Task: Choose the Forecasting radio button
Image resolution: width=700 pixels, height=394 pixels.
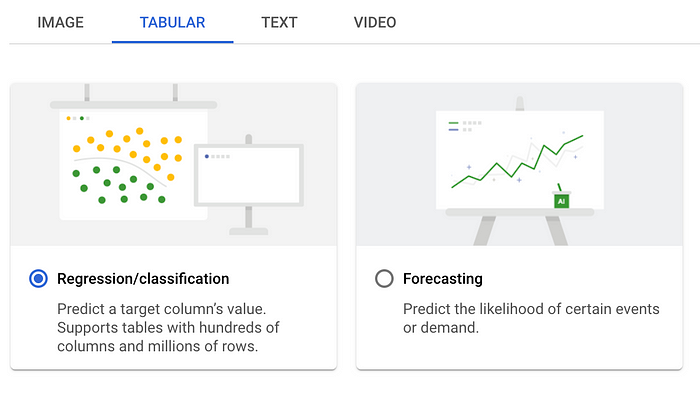Action: coord(384,278)
